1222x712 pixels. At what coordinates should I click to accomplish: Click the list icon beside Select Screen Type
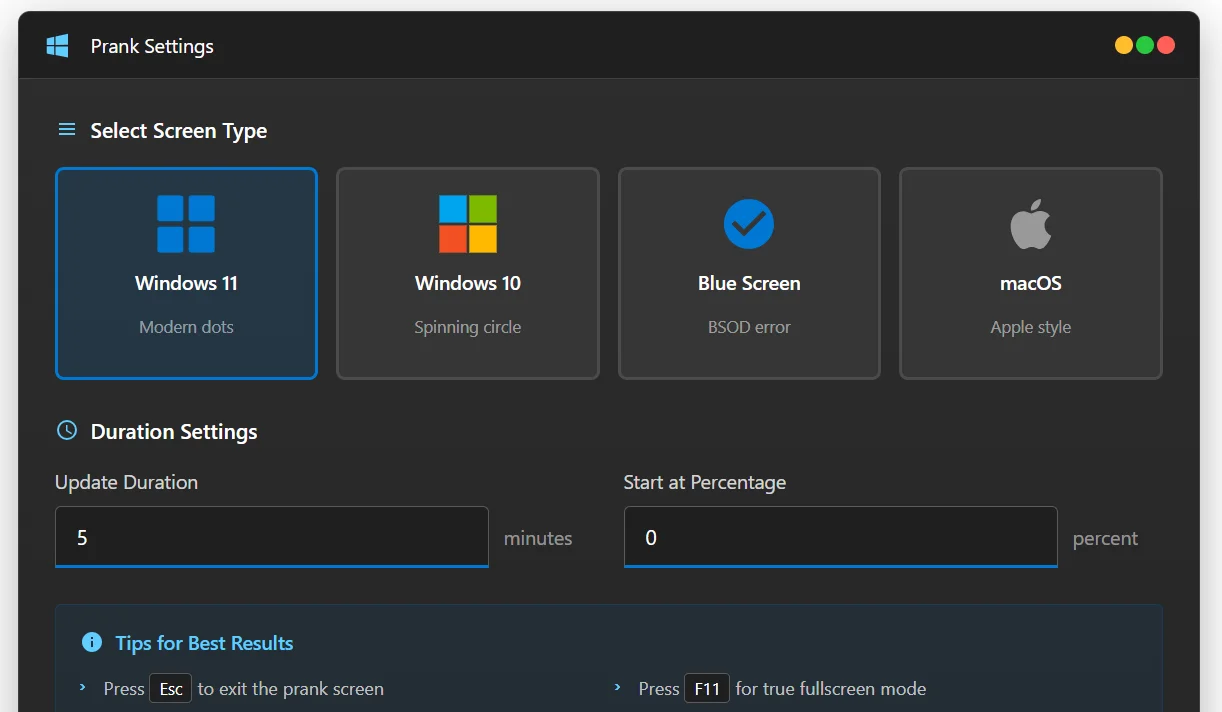click(x=67, y=130)
